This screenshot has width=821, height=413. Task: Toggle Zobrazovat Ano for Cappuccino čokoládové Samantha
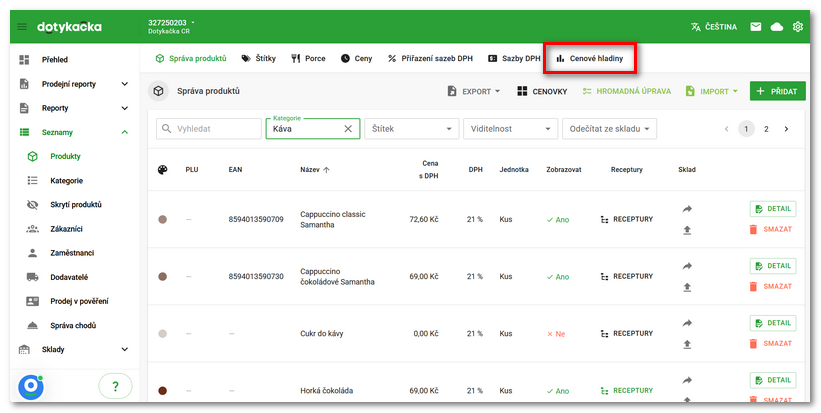[557, 276]
